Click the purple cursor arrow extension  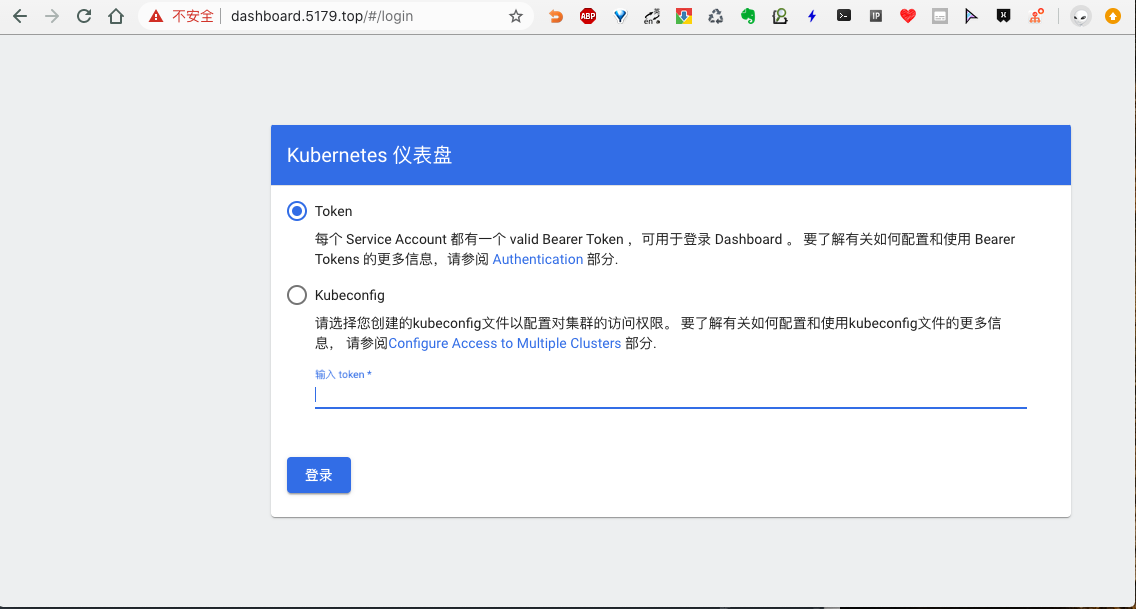point(972,16)
